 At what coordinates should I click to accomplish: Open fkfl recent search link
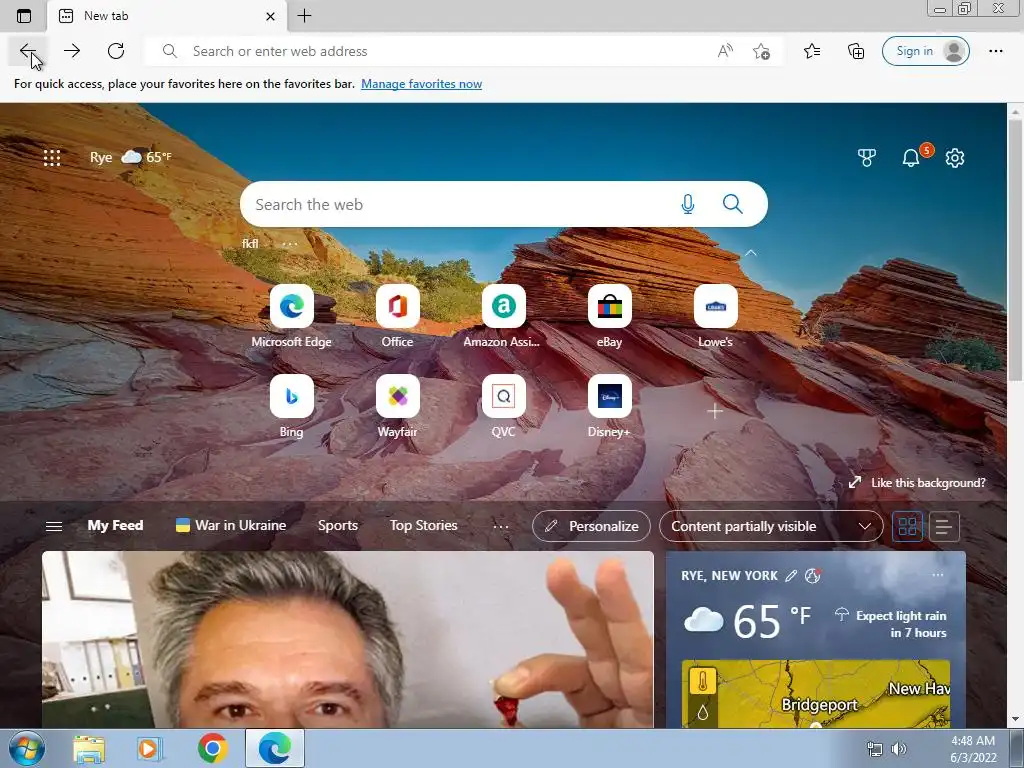250,244
